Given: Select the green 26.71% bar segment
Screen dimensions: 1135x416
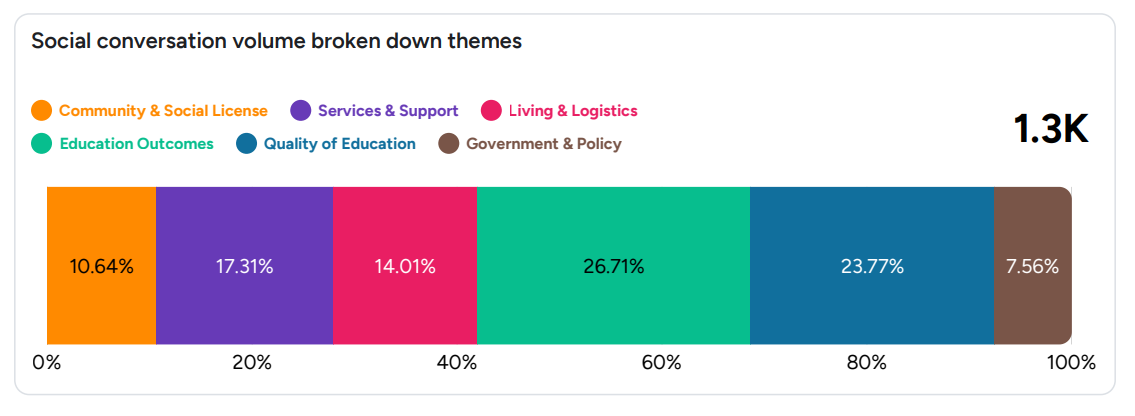Looking at the screenshot, I should tap(613, 266).
